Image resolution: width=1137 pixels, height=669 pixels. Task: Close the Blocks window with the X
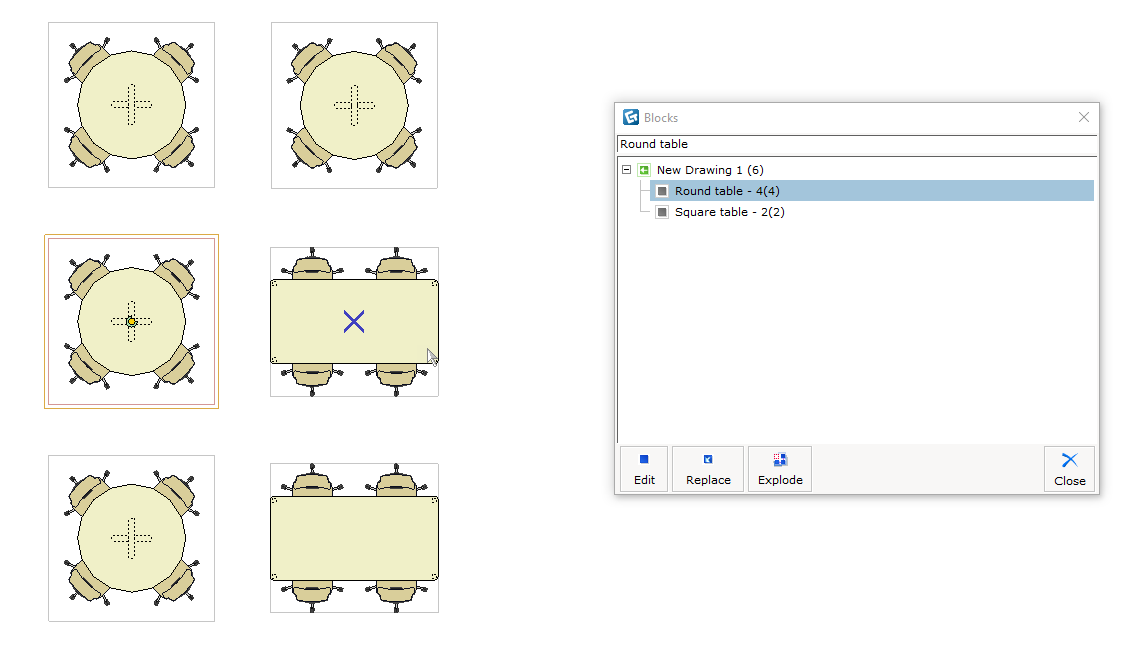pyautogui.click(x=1084, y=117)
